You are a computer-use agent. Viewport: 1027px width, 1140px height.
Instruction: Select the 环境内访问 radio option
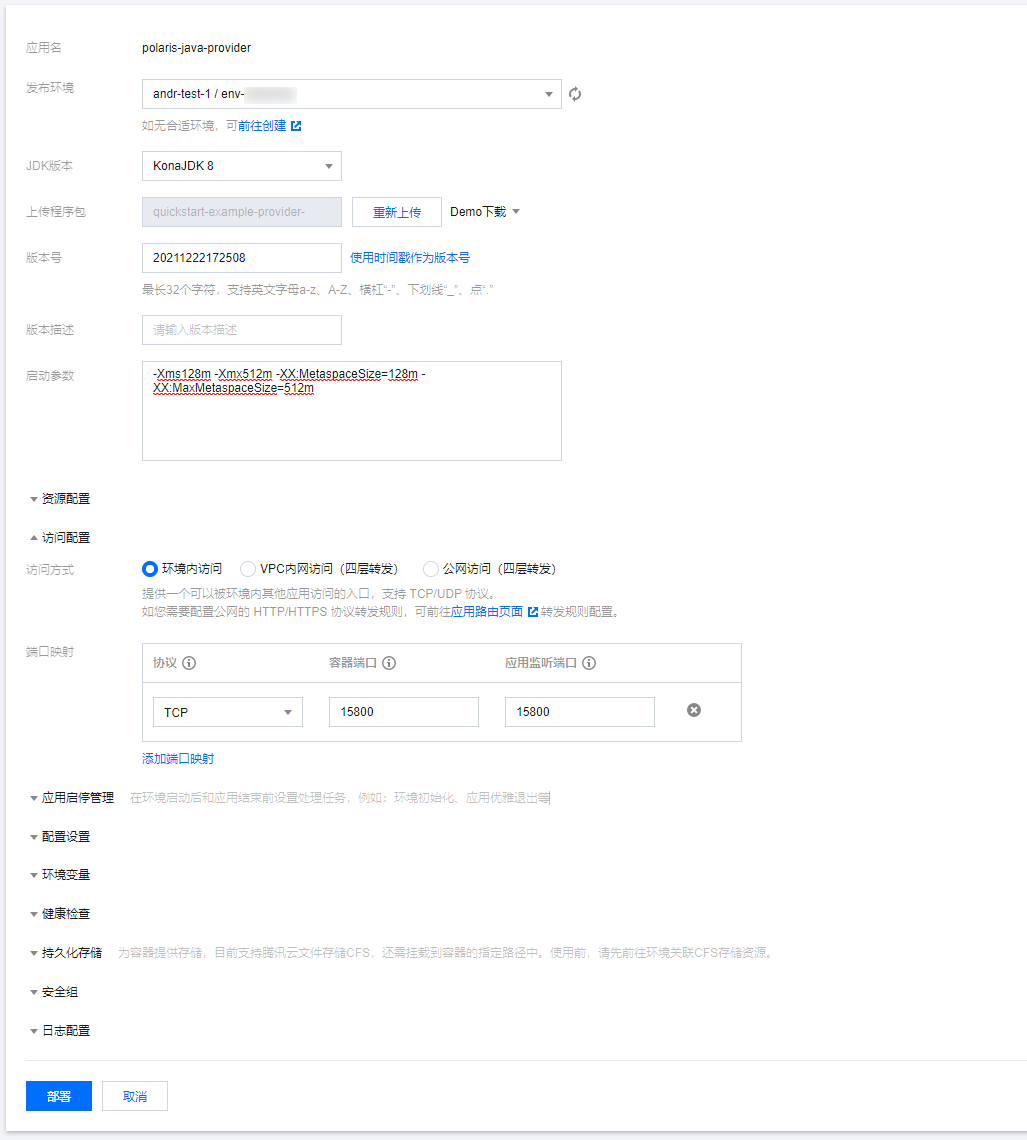click(x=150, y=569)
